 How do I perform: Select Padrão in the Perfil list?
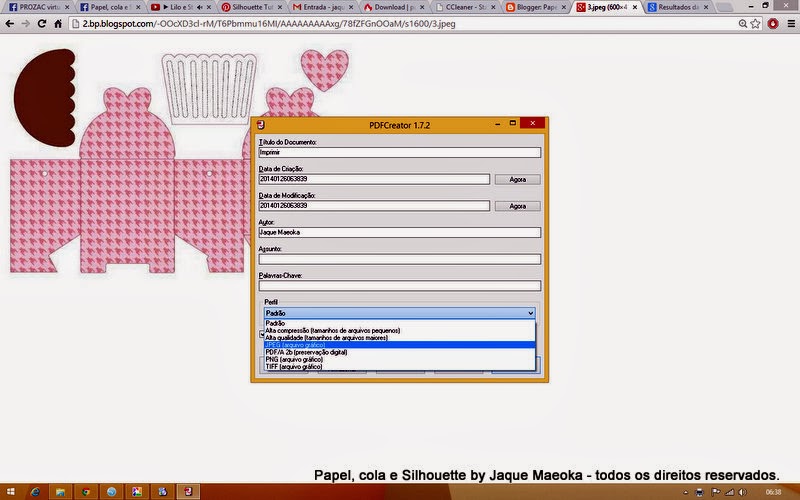[399, 323]
